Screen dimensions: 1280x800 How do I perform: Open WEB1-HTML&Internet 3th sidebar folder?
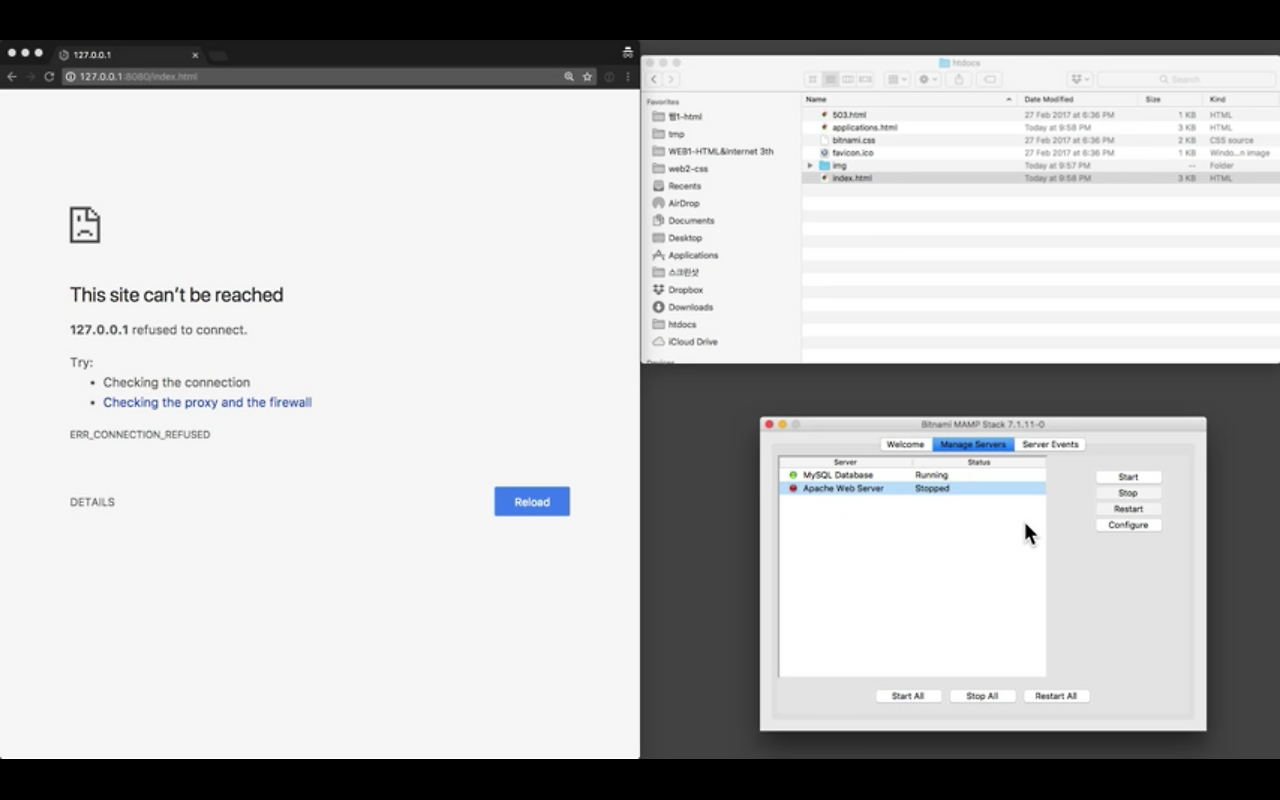pos(720,151)
